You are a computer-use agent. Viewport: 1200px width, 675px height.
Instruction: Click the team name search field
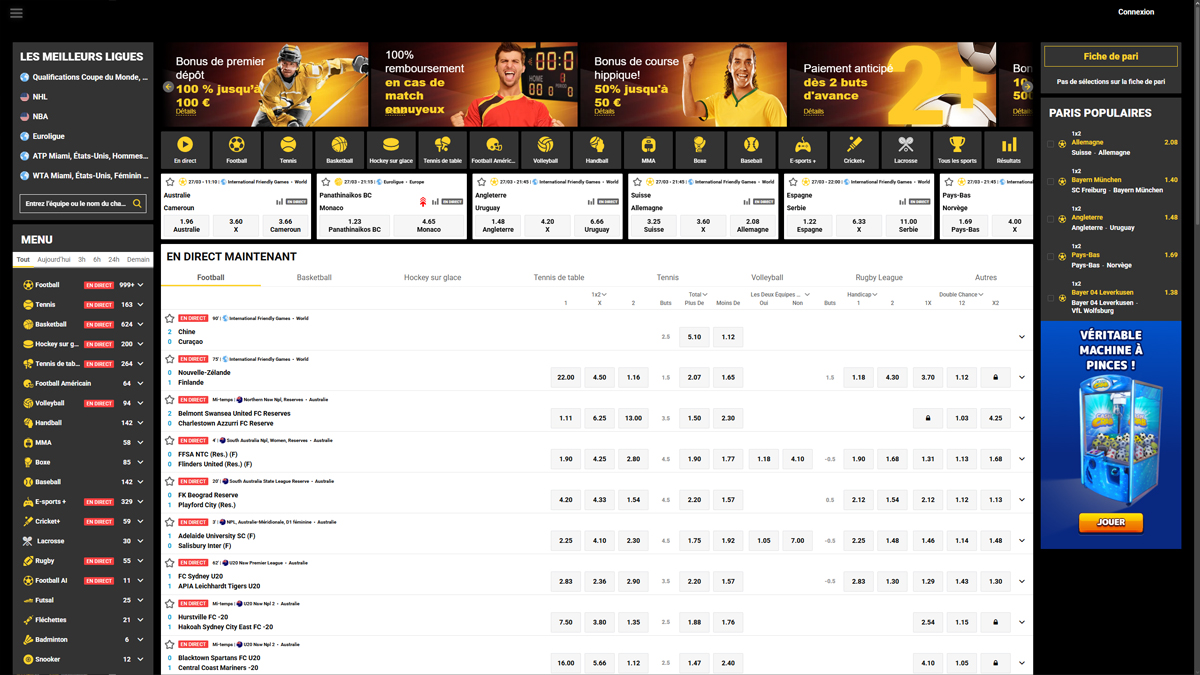pos(75,204)
